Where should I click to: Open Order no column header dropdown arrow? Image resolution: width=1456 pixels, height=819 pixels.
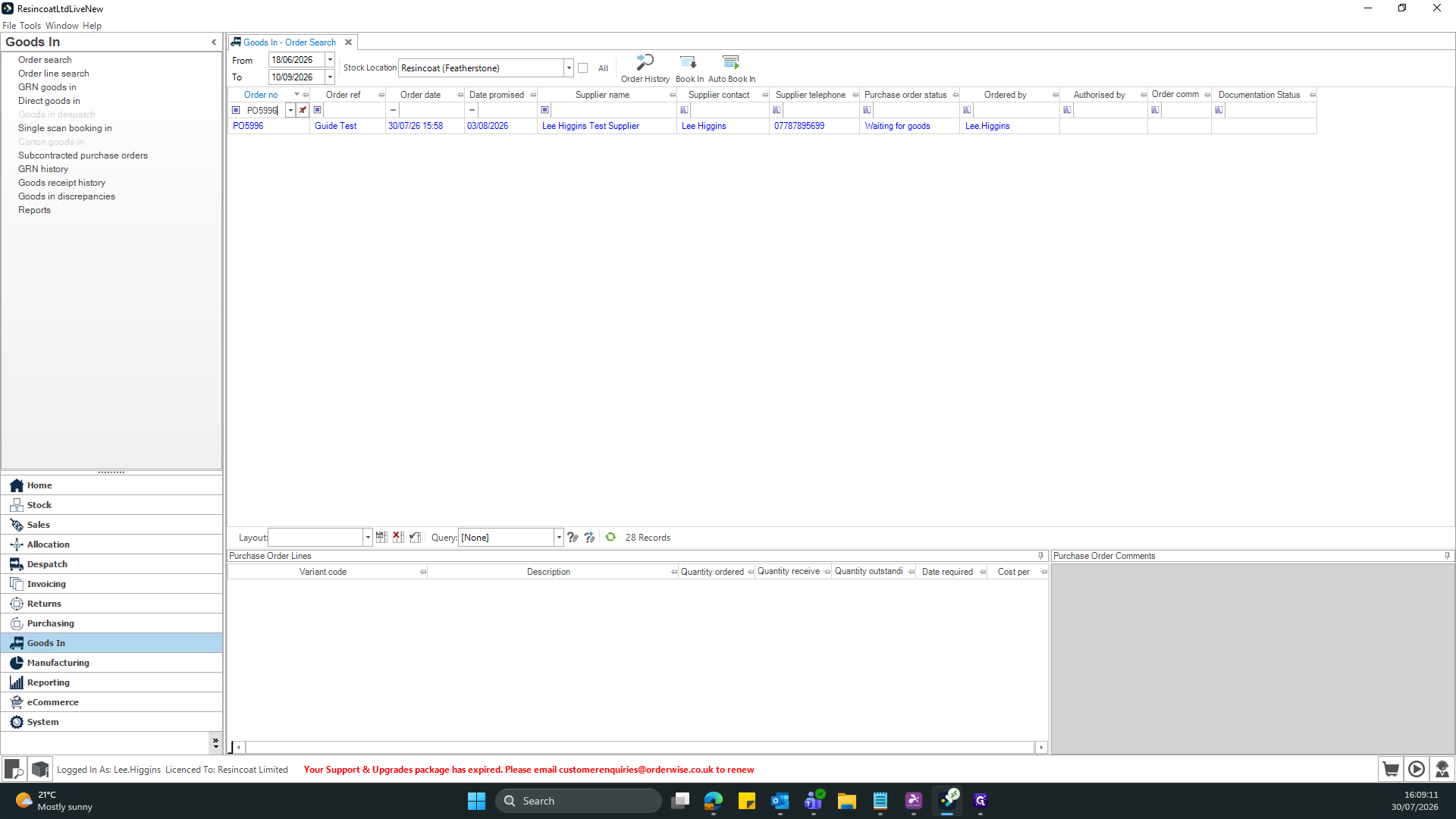tap(297, 95)
